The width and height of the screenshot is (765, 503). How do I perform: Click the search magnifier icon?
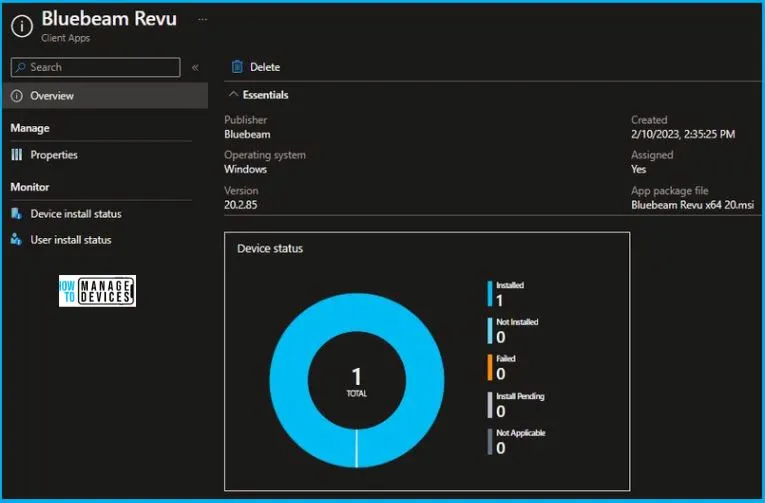tap(20, 67)
